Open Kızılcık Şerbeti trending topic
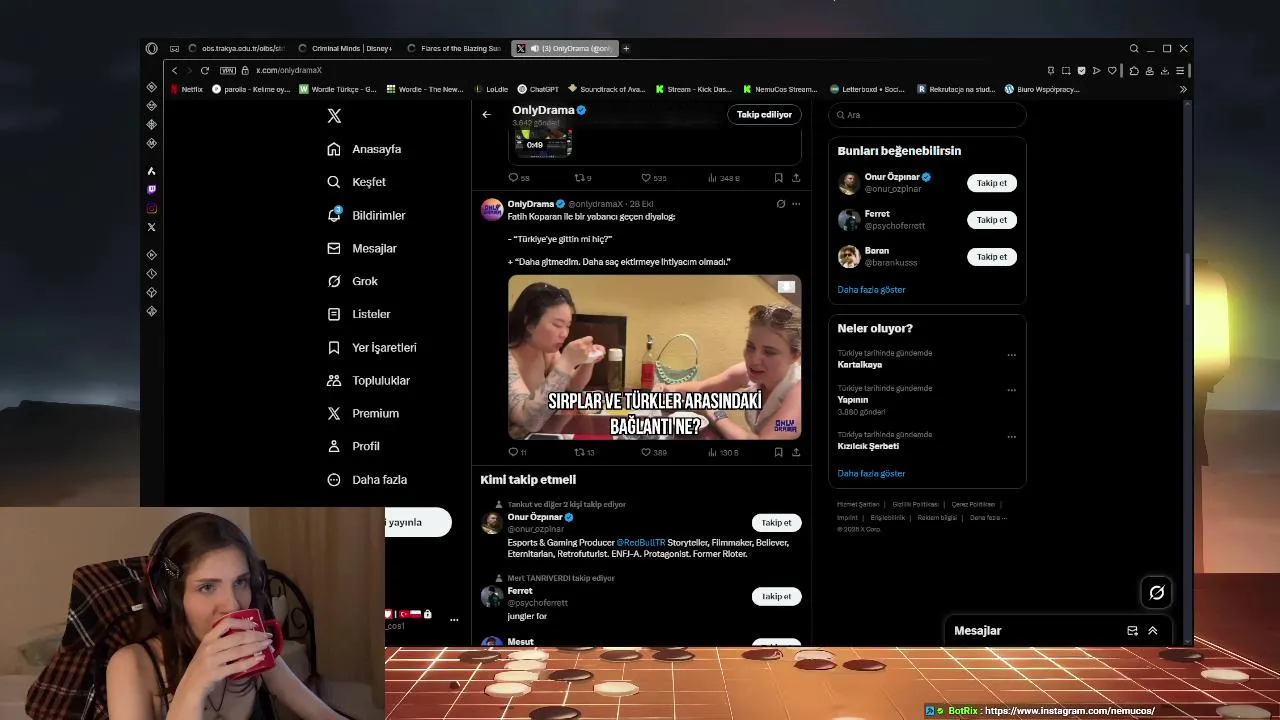Screen dimensions: 1280x720 point(868,446)
